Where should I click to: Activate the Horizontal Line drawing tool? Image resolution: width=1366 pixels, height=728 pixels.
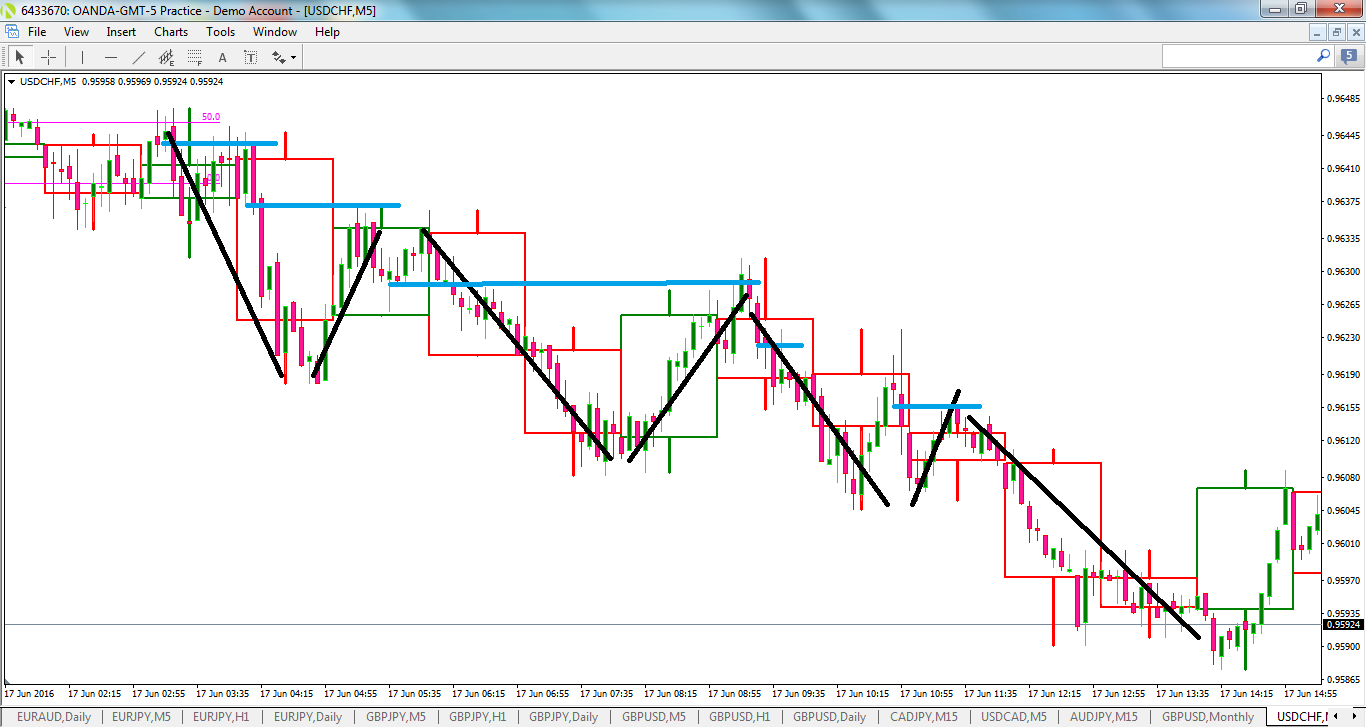point(110,57)
